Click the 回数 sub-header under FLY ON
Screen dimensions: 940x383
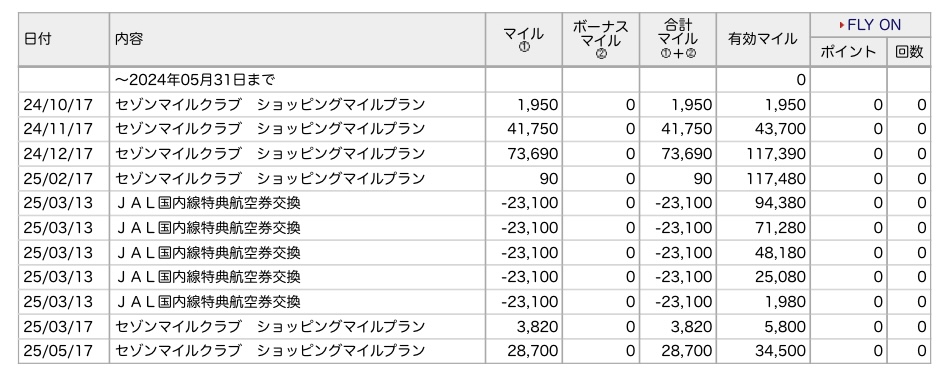point(909,52)
